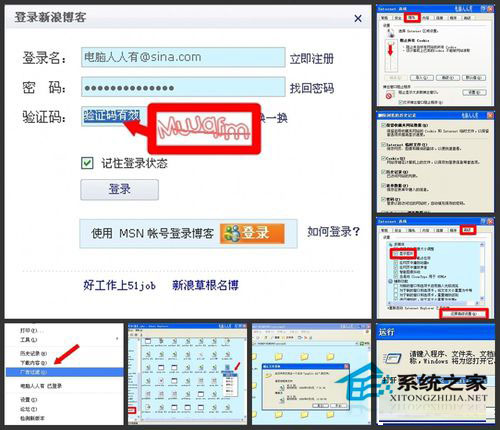The image size is (500, 430).
Task: Close the delete browsing history dialog
Action: (x=490, y=115)
